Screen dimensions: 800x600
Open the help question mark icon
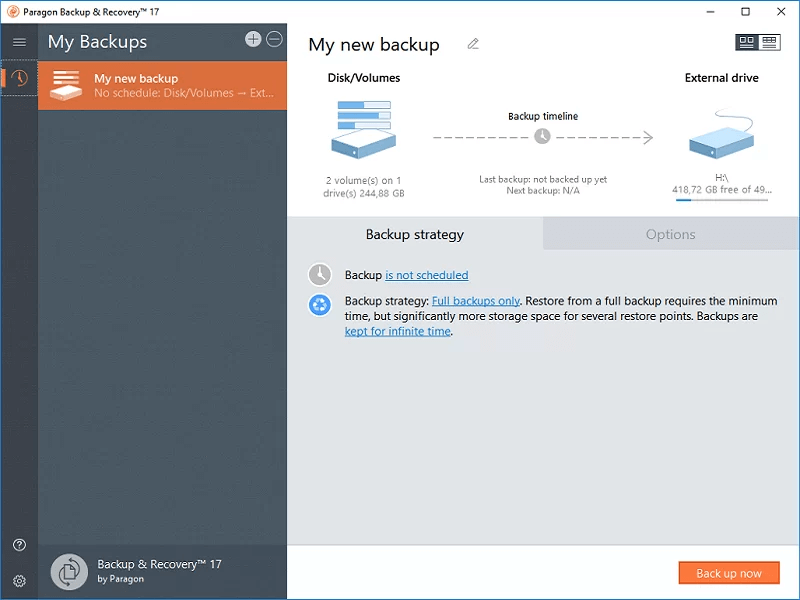(x=18, y=545)
